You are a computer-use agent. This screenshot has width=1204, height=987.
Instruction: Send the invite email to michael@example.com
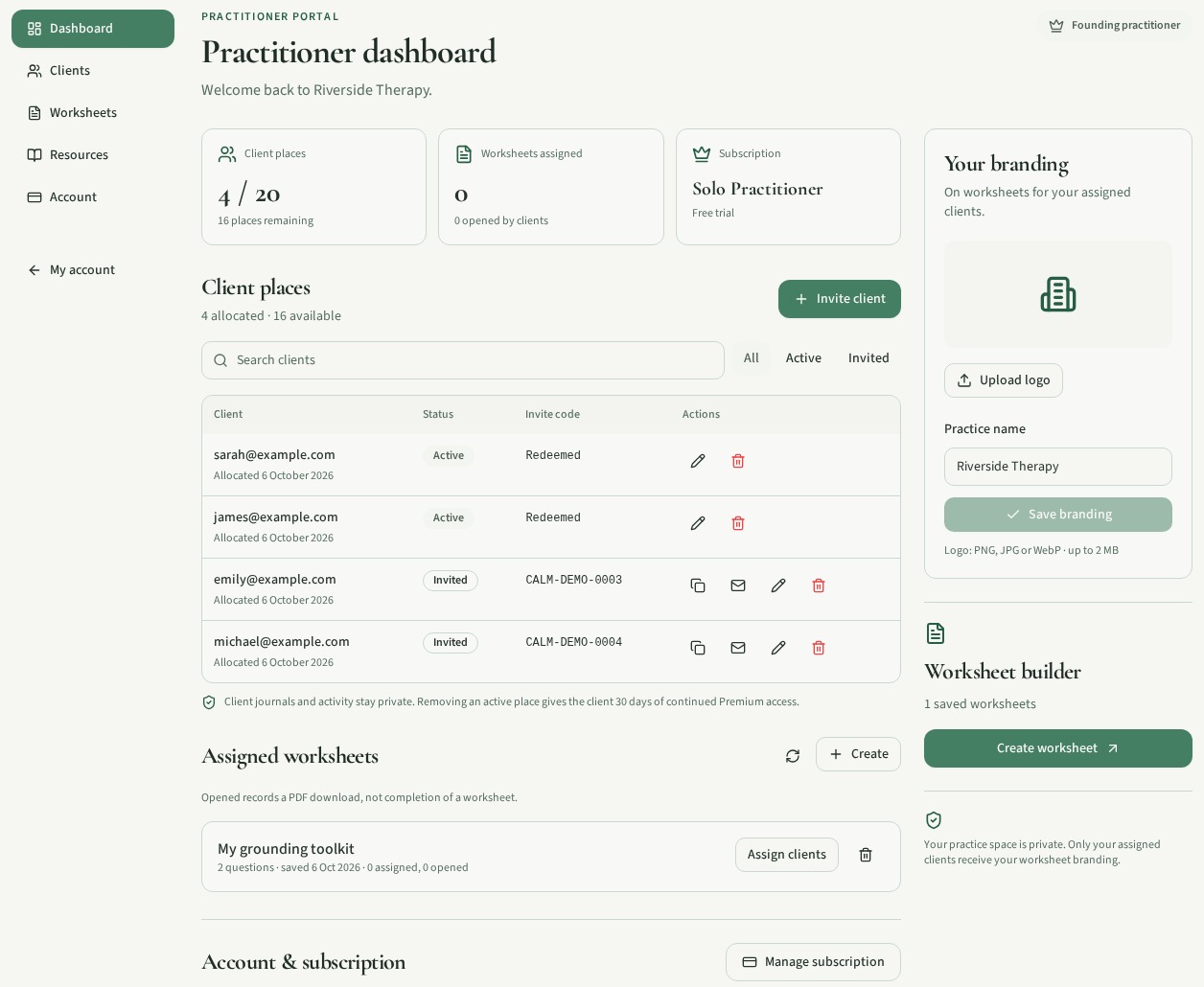[x=738, y=648]
